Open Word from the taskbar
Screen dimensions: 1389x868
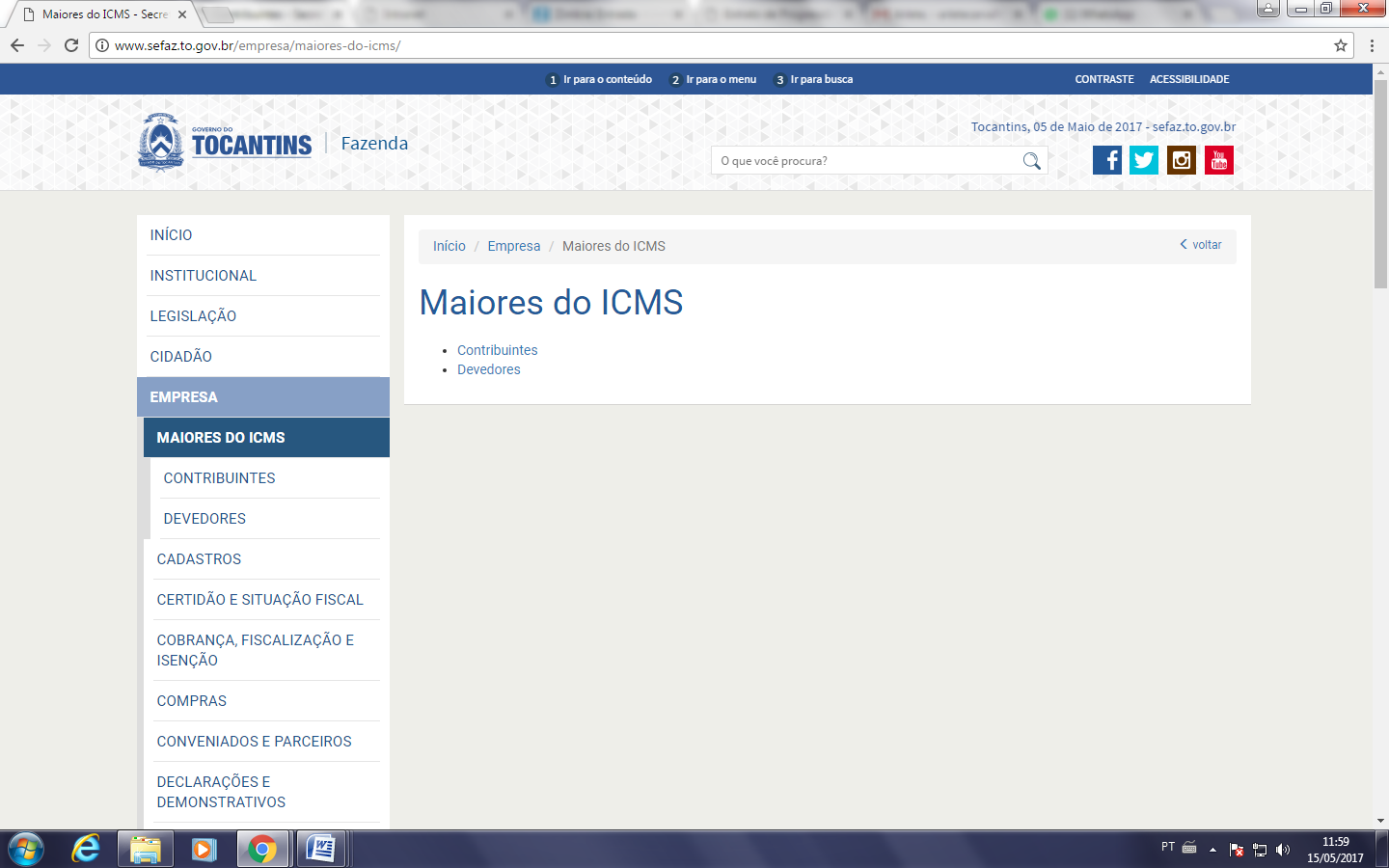click(x=320, y=849)
